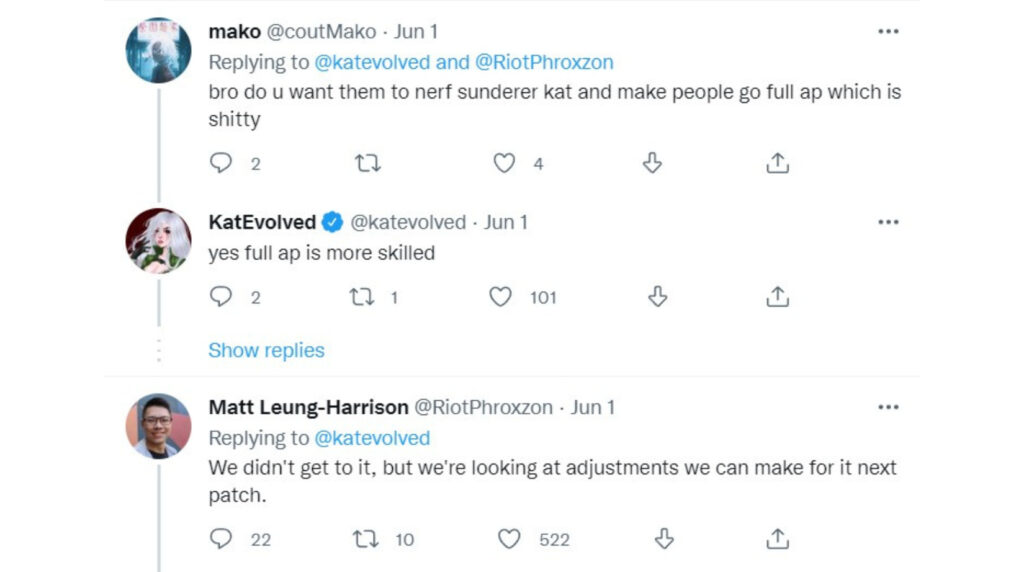Viewport: 1024px width, 572px height.
Task: Like mako's tweet with 4 likes
Action: point(505,163)
